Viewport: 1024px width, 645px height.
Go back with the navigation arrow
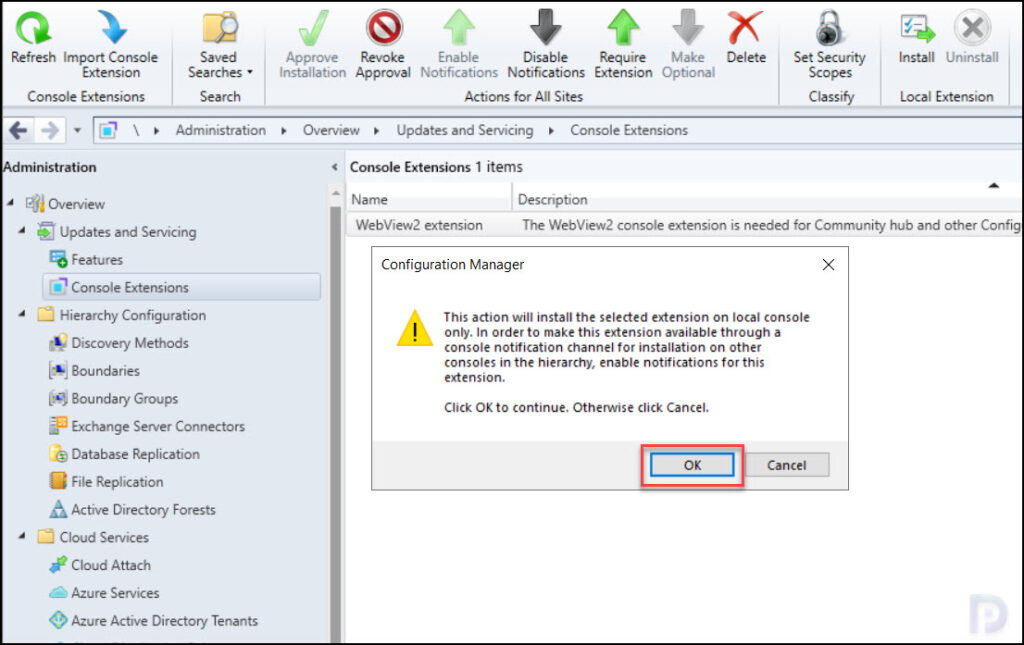tap(18, 131)
